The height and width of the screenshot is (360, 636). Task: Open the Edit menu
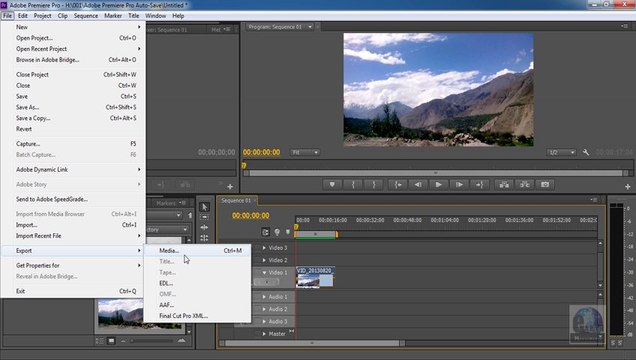pos(23,16)
